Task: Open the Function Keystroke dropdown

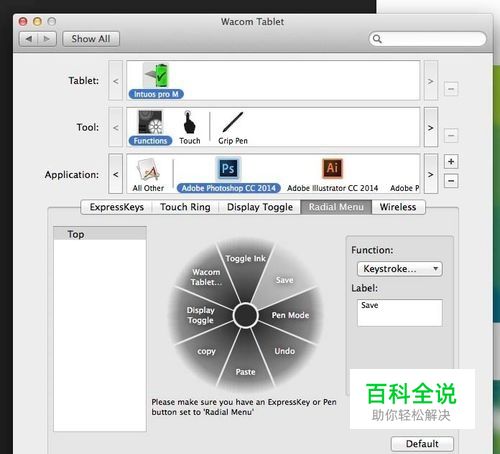Action: pyautogui.click(x=400, y=269)
